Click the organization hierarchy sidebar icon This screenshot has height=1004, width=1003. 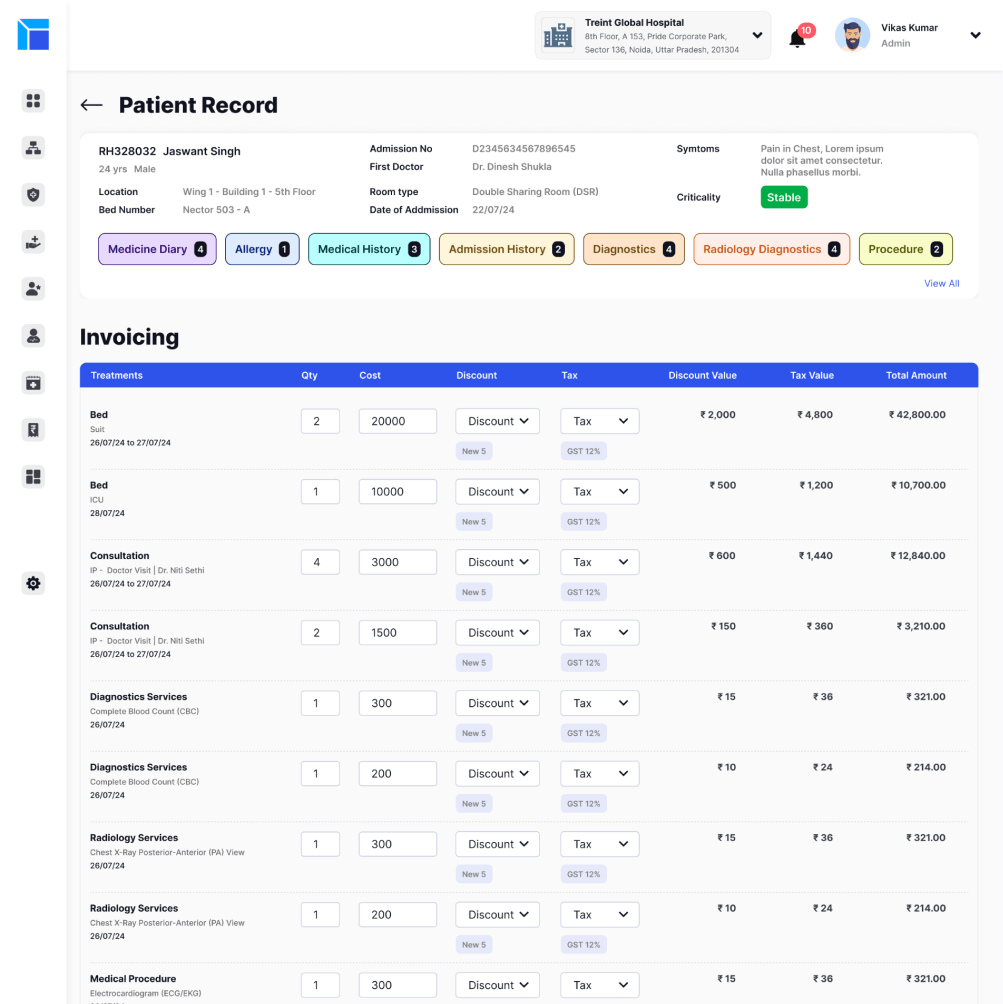pos(33,148)
